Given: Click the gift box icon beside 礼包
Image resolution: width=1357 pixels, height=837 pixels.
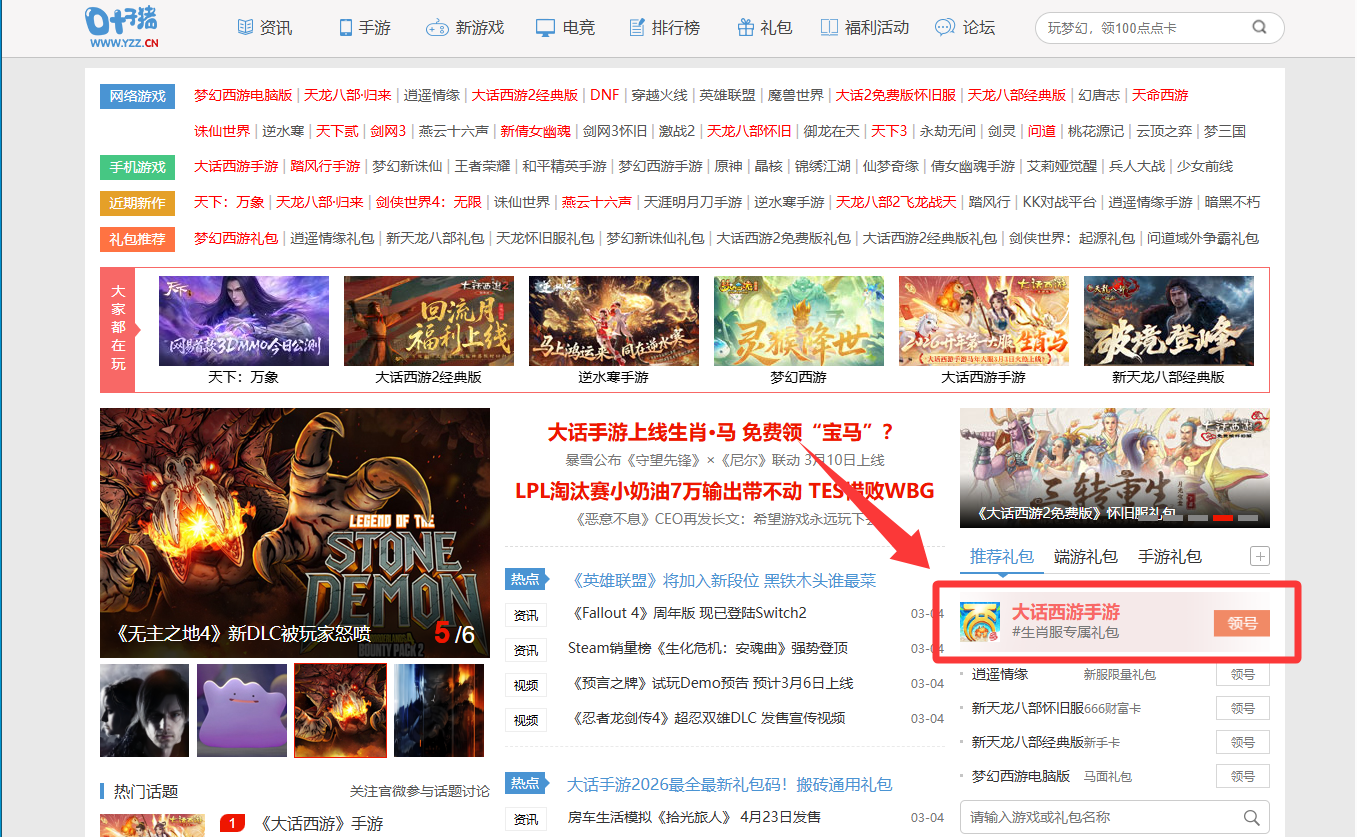Looking at the screenshot, I should coord(745,28).
